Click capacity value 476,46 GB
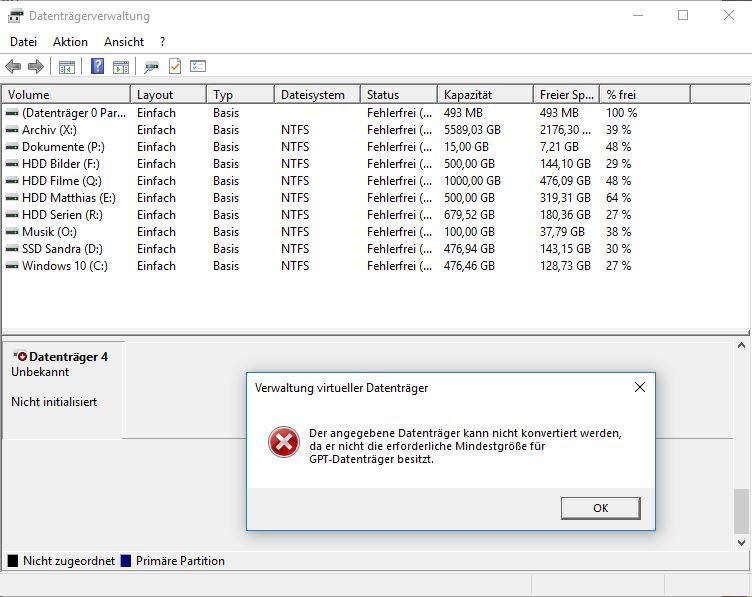752x597 pixels. point(469,266)
